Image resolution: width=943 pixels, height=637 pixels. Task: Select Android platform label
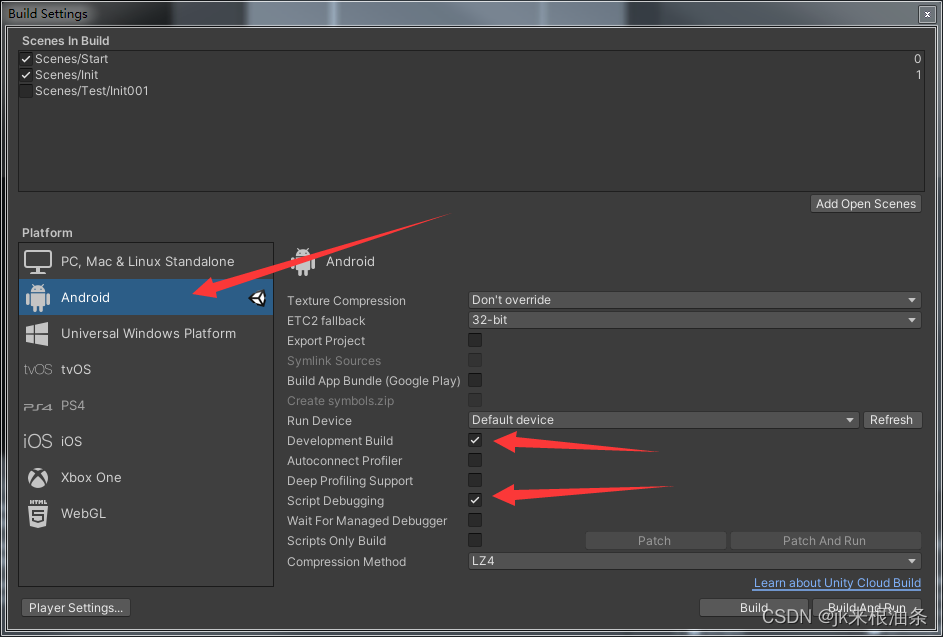(x=85, y=297)
